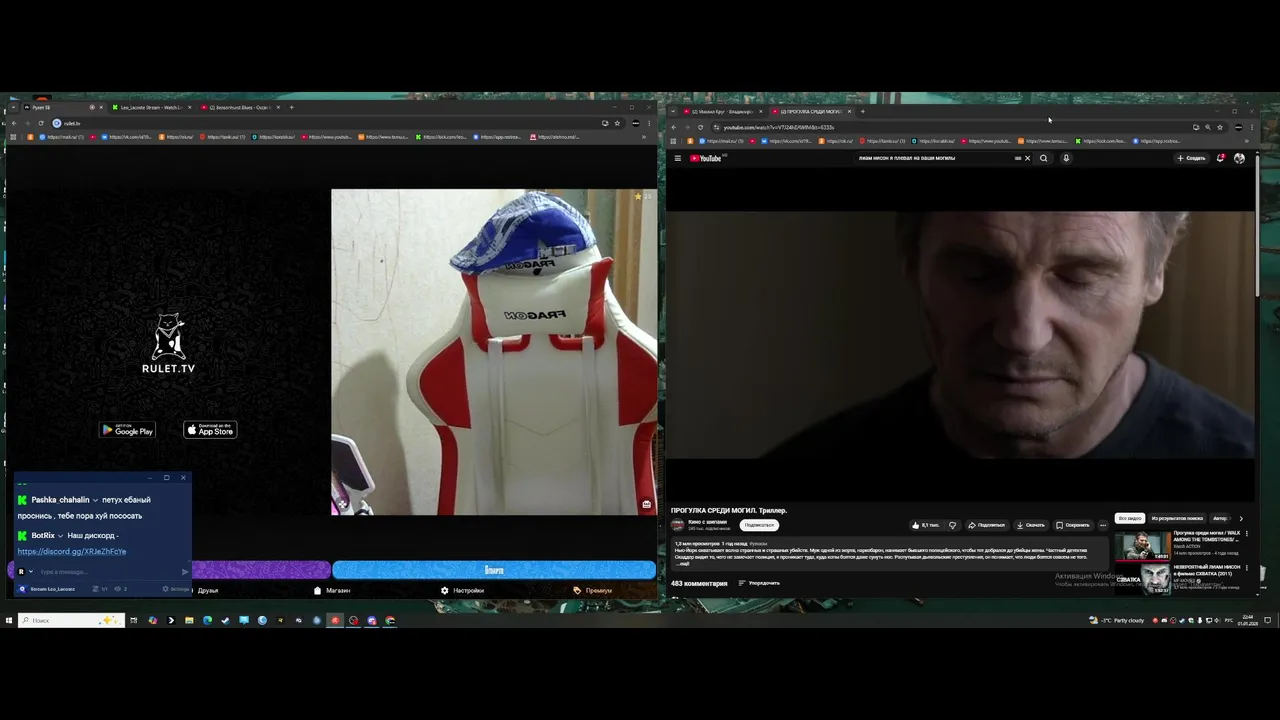Viewport: 1280px width, 720px height.
Task: Reload the YouTube browser page
Action: click(700, 127)
